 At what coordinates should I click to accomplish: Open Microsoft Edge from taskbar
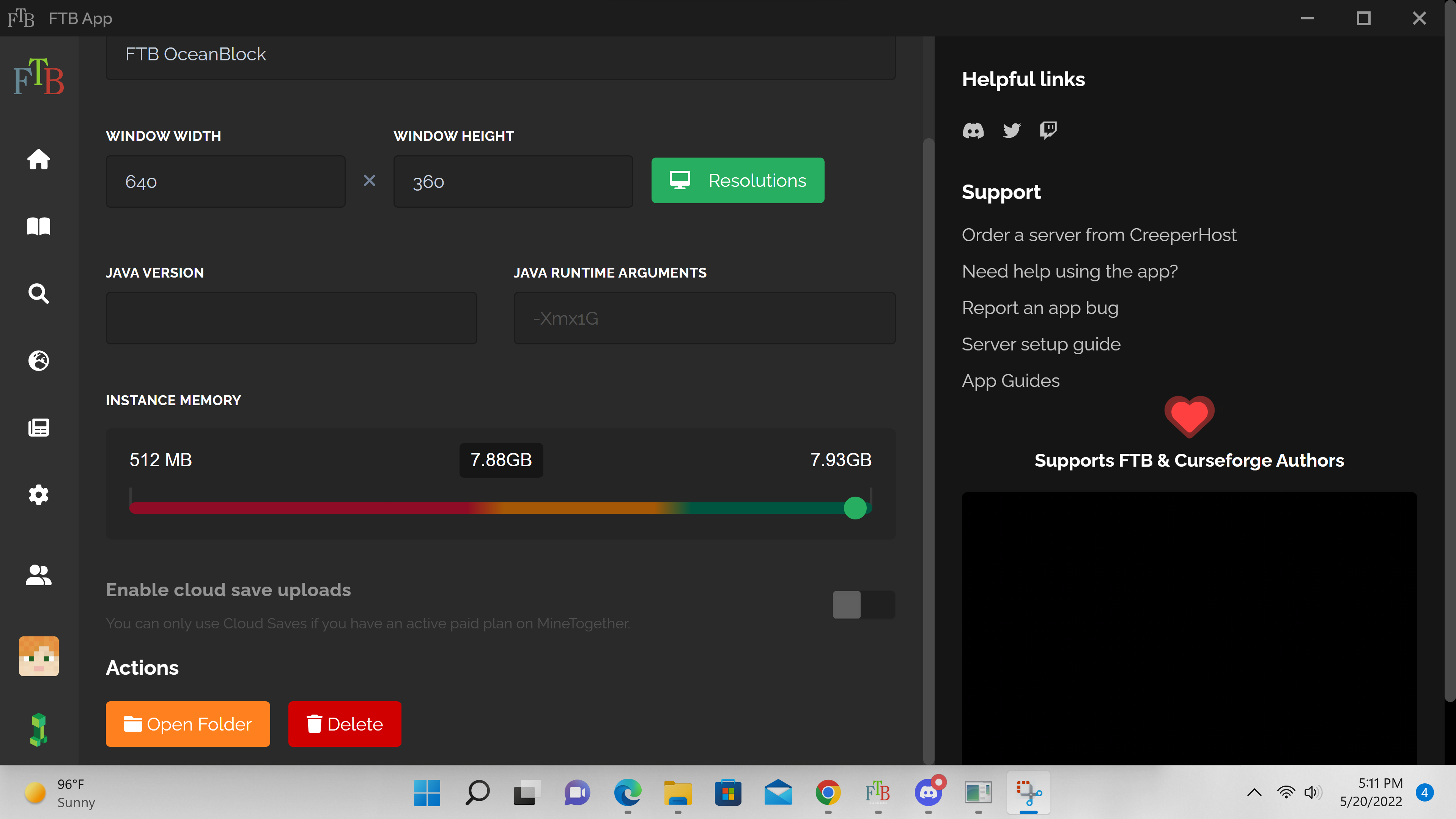627,793
